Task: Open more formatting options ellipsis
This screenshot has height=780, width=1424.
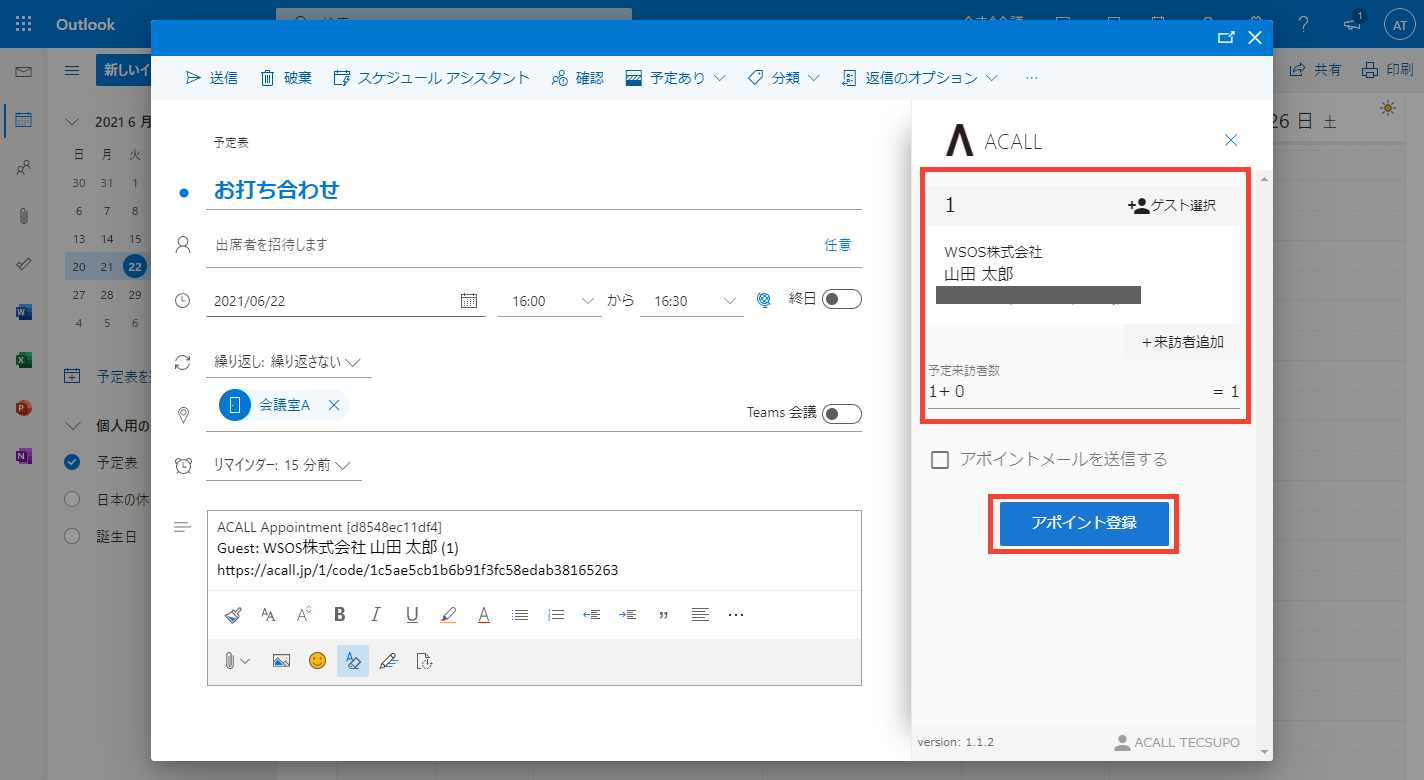Action: tap(736, 615)
